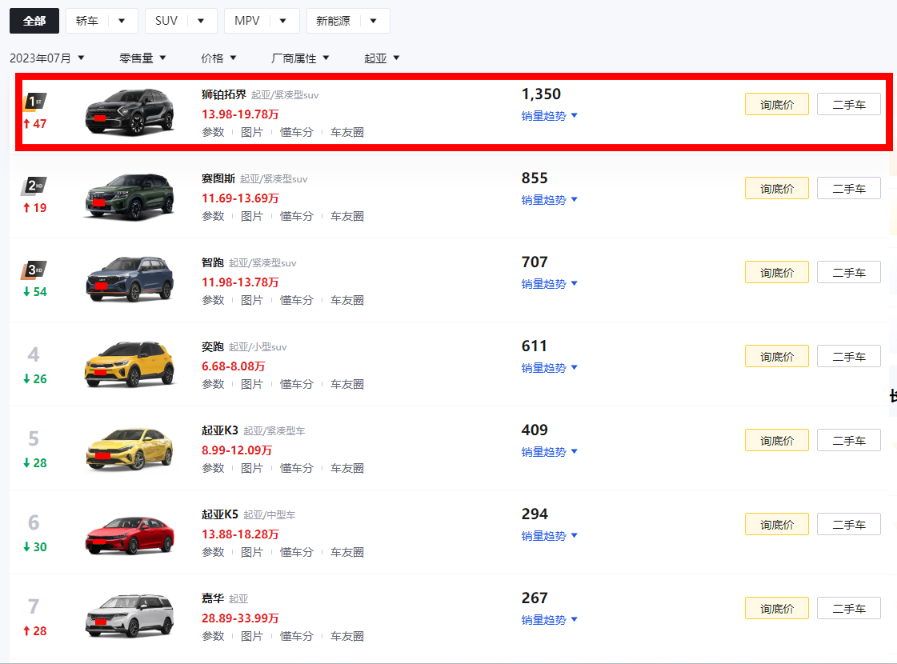
Task: Expand the 价格 filter dropdown
Action: pos(219,58)
